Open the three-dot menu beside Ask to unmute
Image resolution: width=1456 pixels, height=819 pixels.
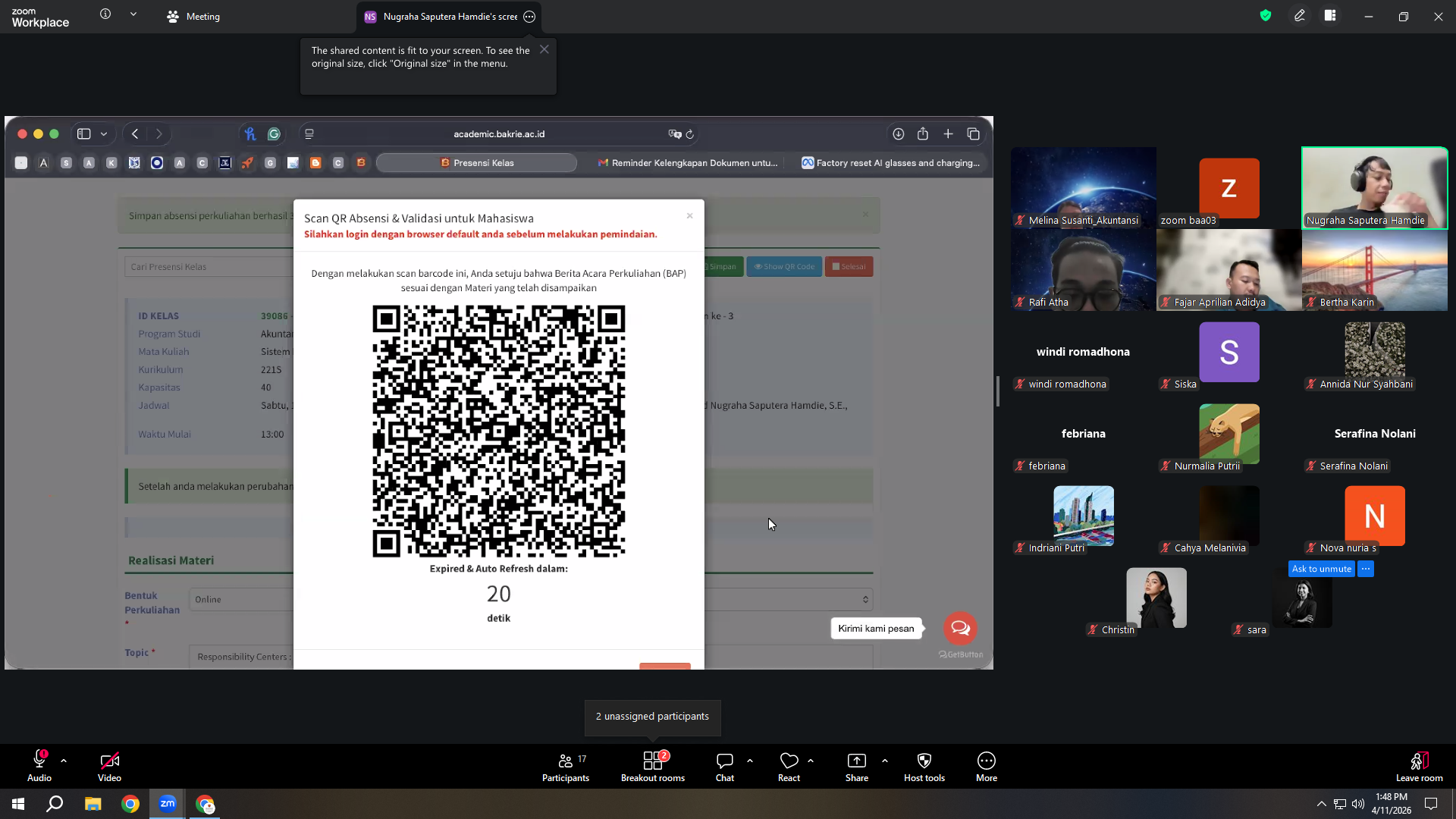click(x=1366, y=569)
